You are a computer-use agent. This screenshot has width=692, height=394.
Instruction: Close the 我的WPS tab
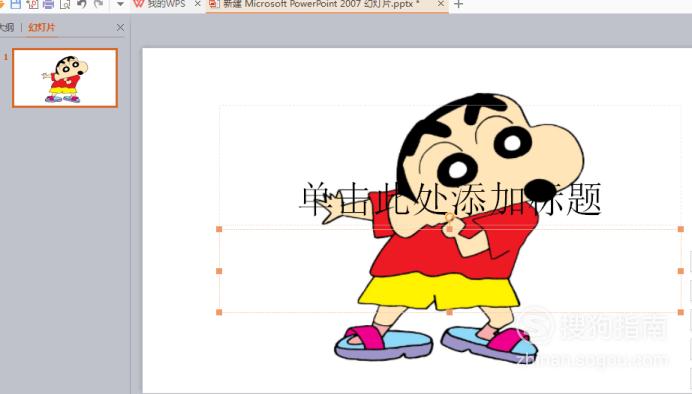[197, 4]
